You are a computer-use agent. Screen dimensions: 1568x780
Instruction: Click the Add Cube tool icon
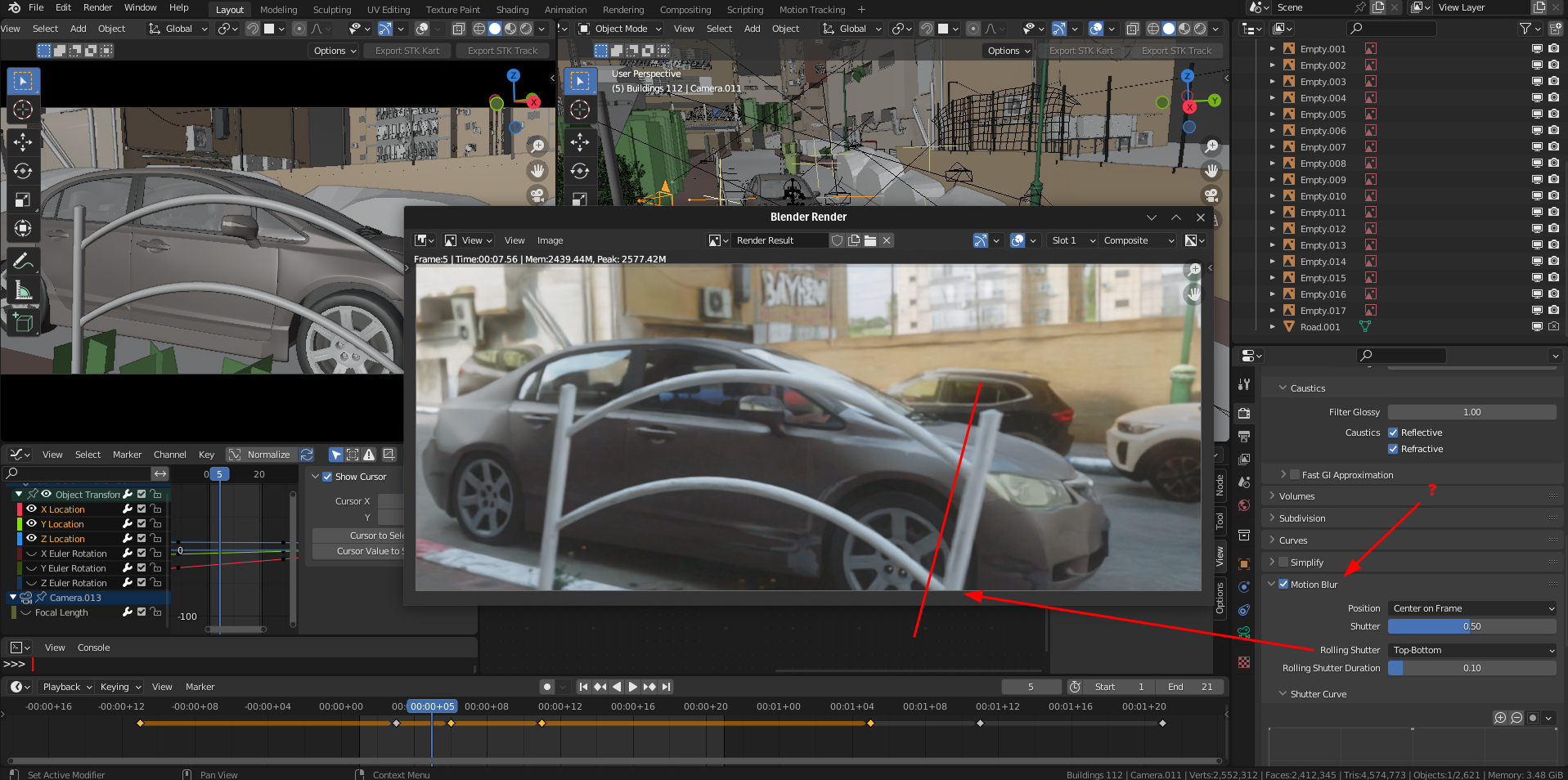tap(23, 323)
